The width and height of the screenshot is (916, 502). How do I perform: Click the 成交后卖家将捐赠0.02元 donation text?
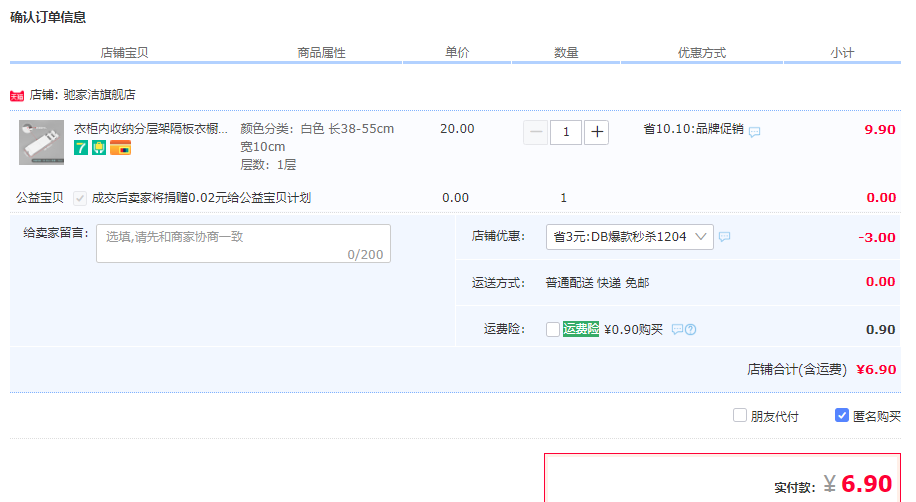(201, 198)
